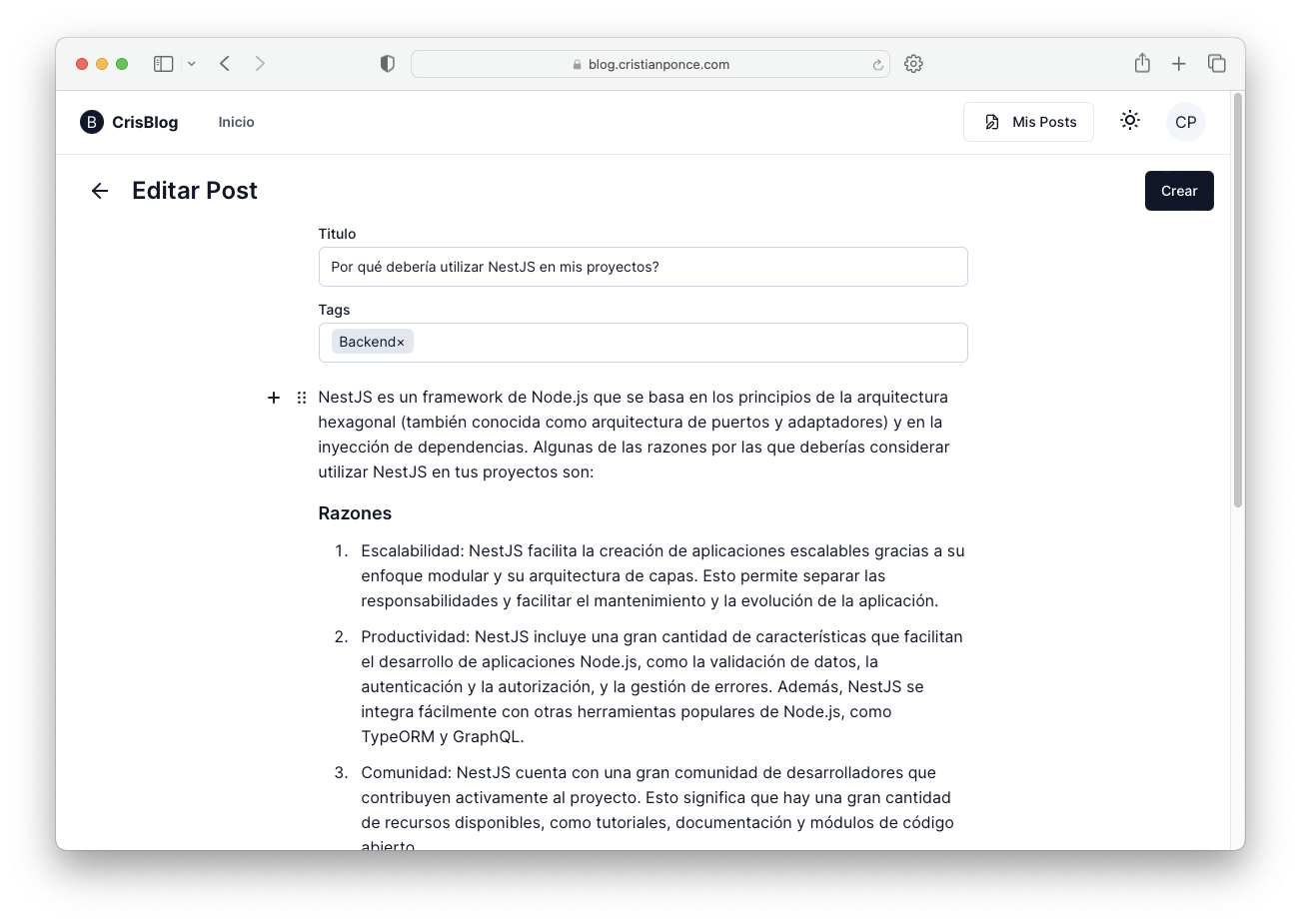Open the website settings gear icon

[x=913, y=64]
